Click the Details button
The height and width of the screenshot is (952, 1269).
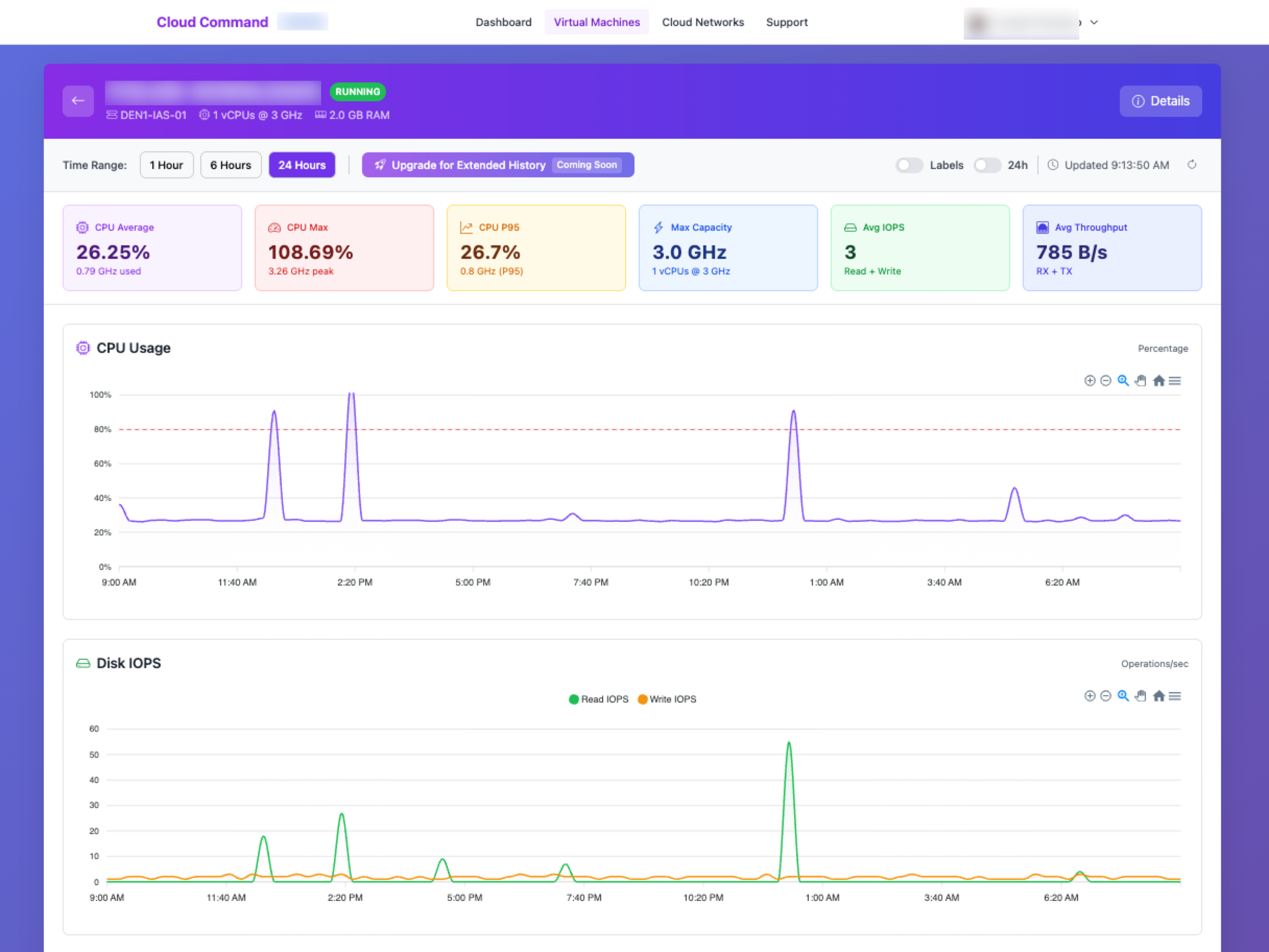1161,101
